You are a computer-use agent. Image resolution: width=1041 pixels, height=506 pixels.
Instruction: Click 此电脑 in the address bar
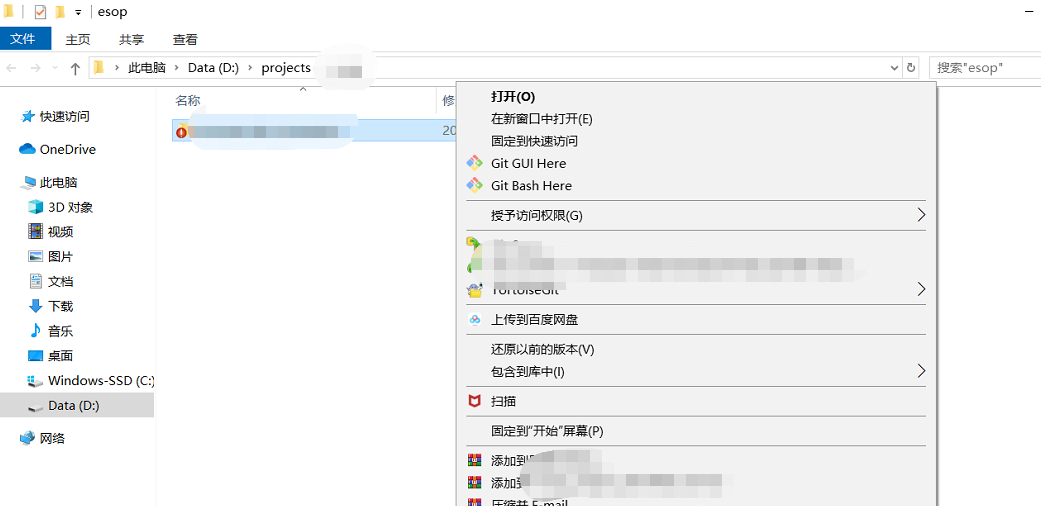tap(147, 68)
